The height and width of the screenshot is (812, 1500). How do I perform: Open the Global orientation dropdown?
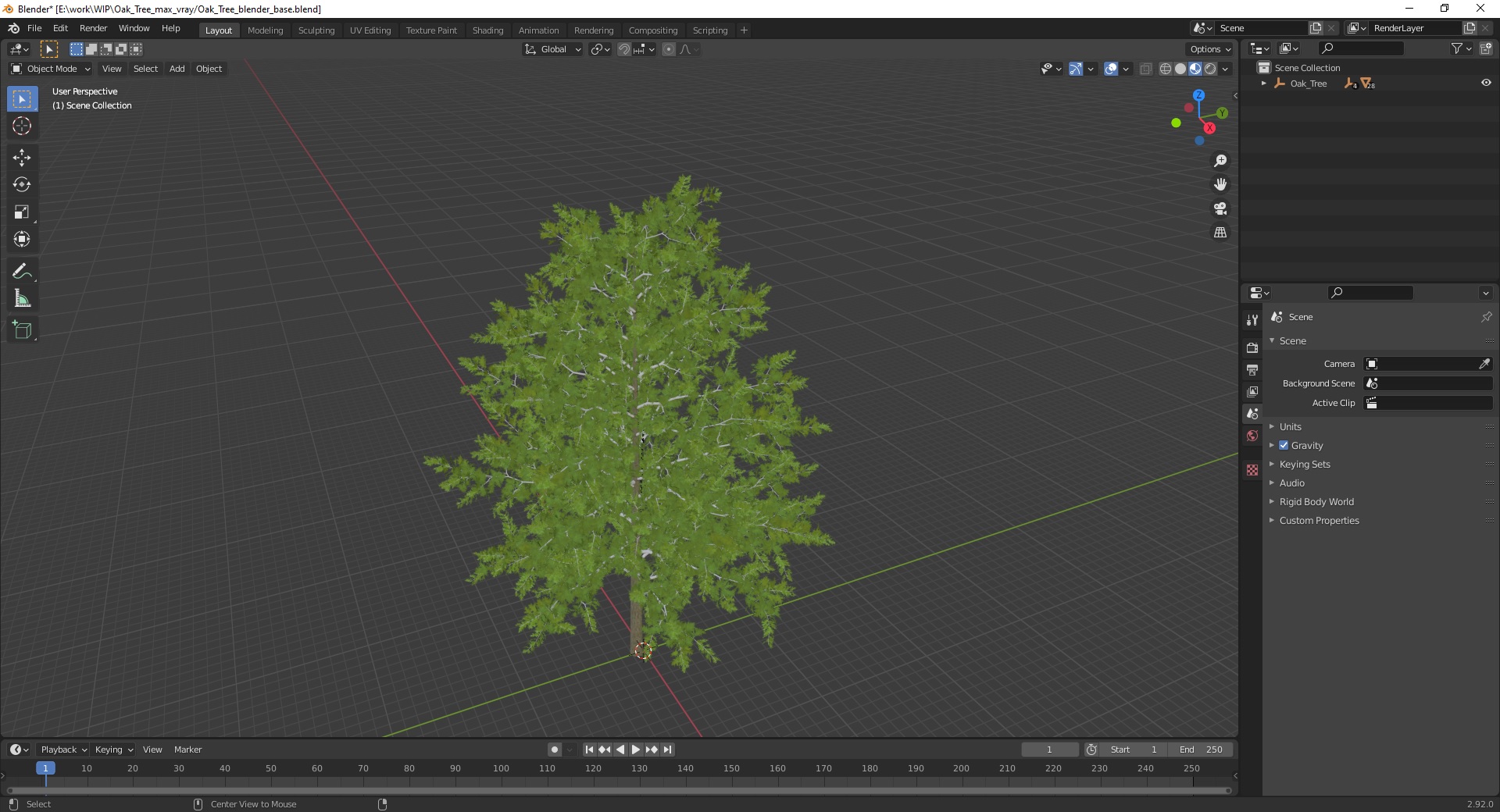553,49
